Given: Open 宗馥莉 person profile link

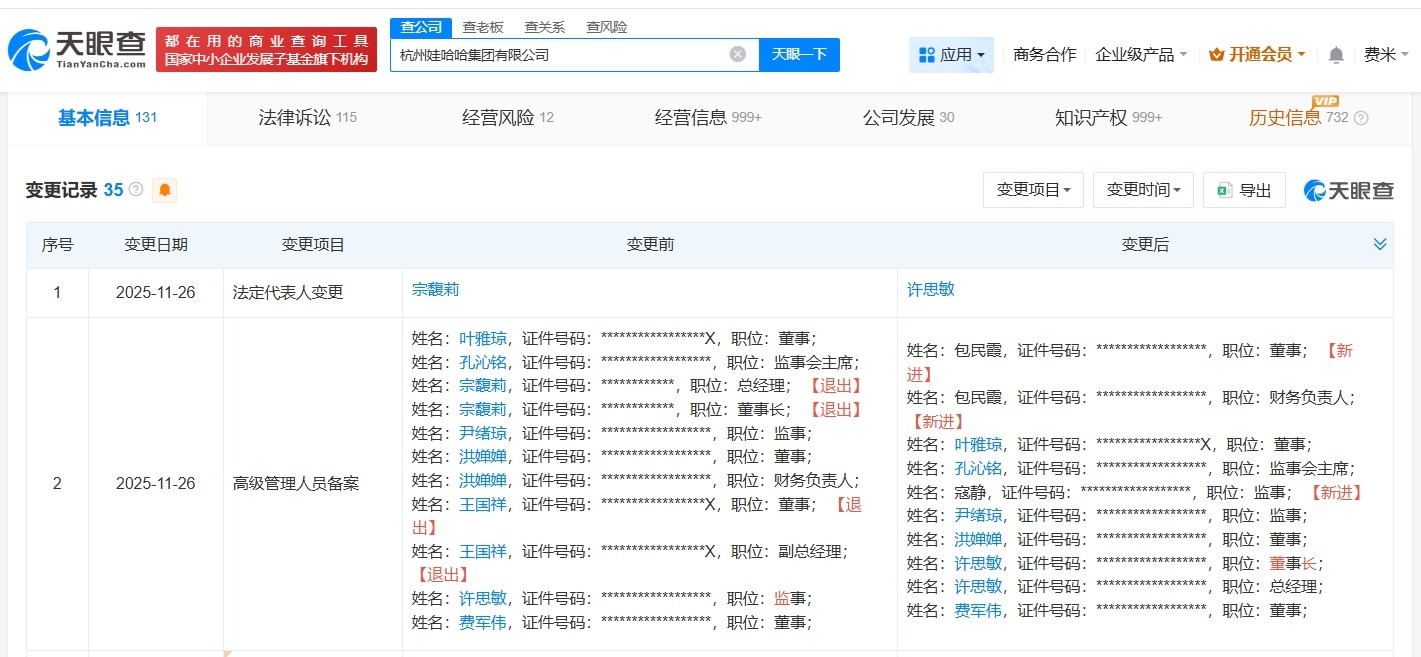Looking at the screenshot, I should pos(435,289).
